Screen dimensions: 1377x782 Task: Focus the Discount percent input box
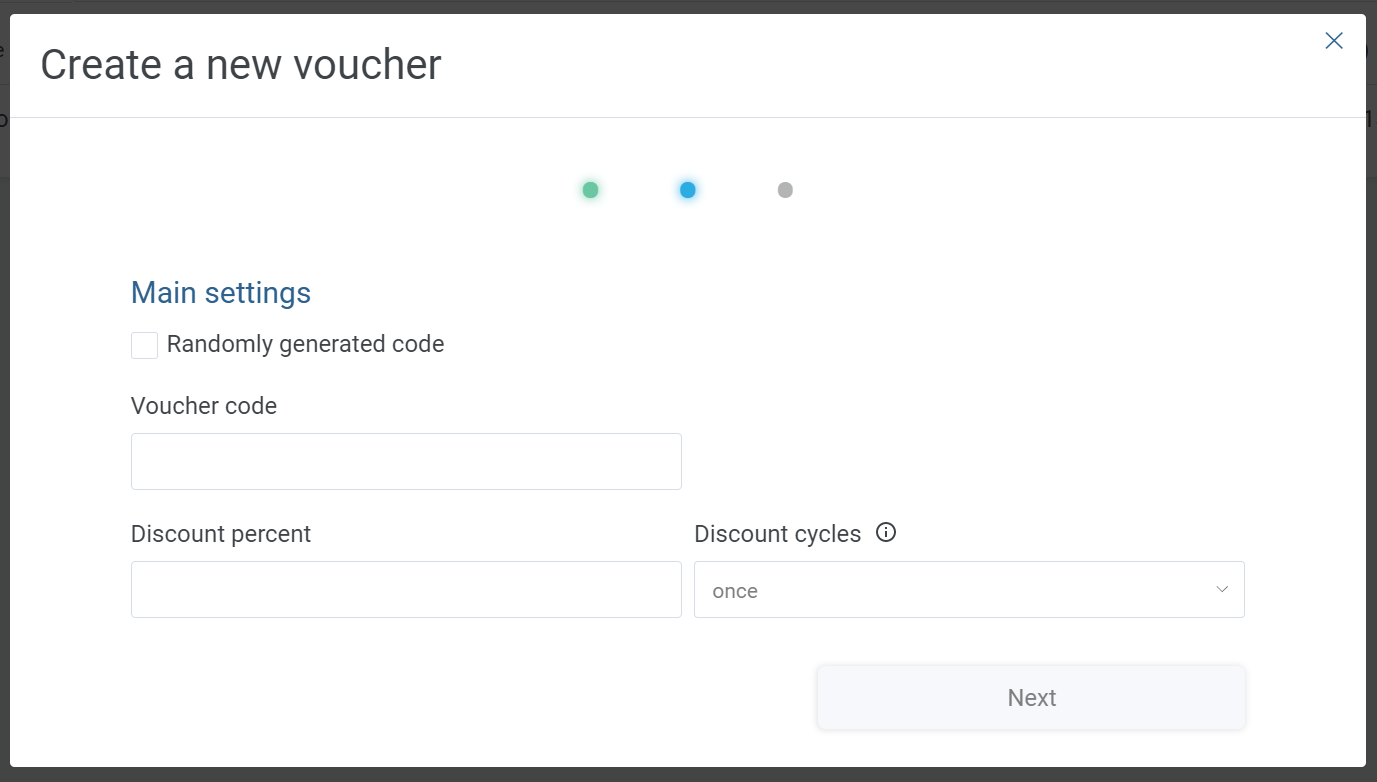(406, 589)
